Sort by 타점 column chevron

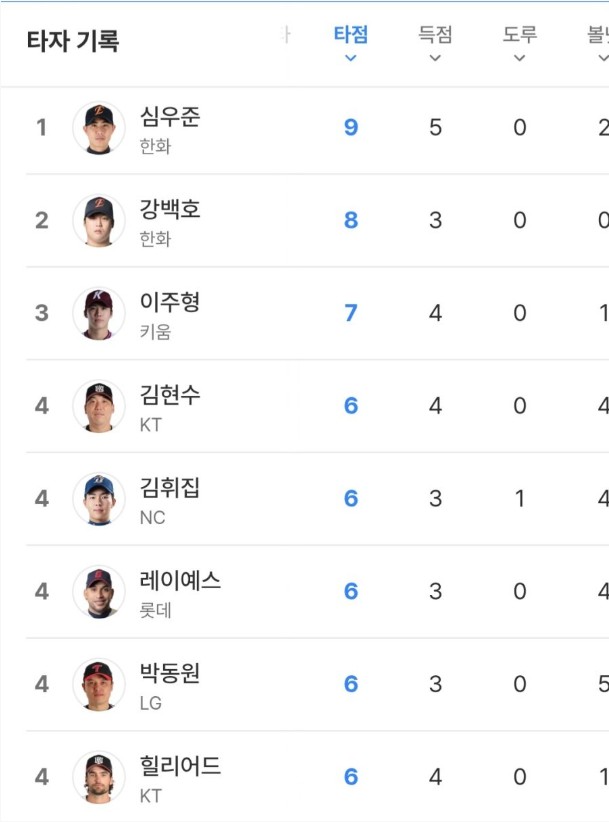point(351,58)
